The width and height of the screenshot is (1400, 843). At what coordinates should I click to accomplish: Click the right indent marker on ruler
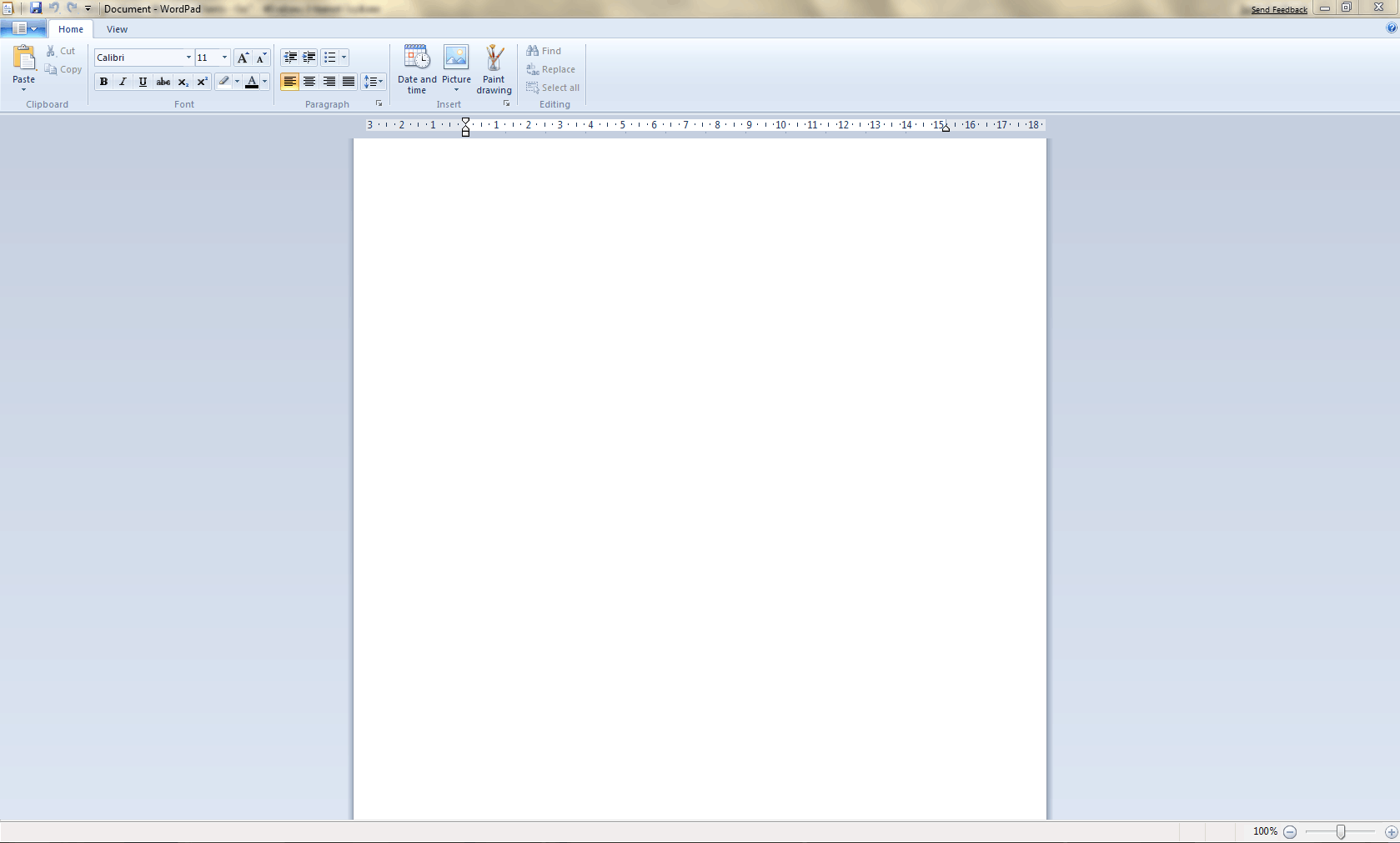[946, 128]
